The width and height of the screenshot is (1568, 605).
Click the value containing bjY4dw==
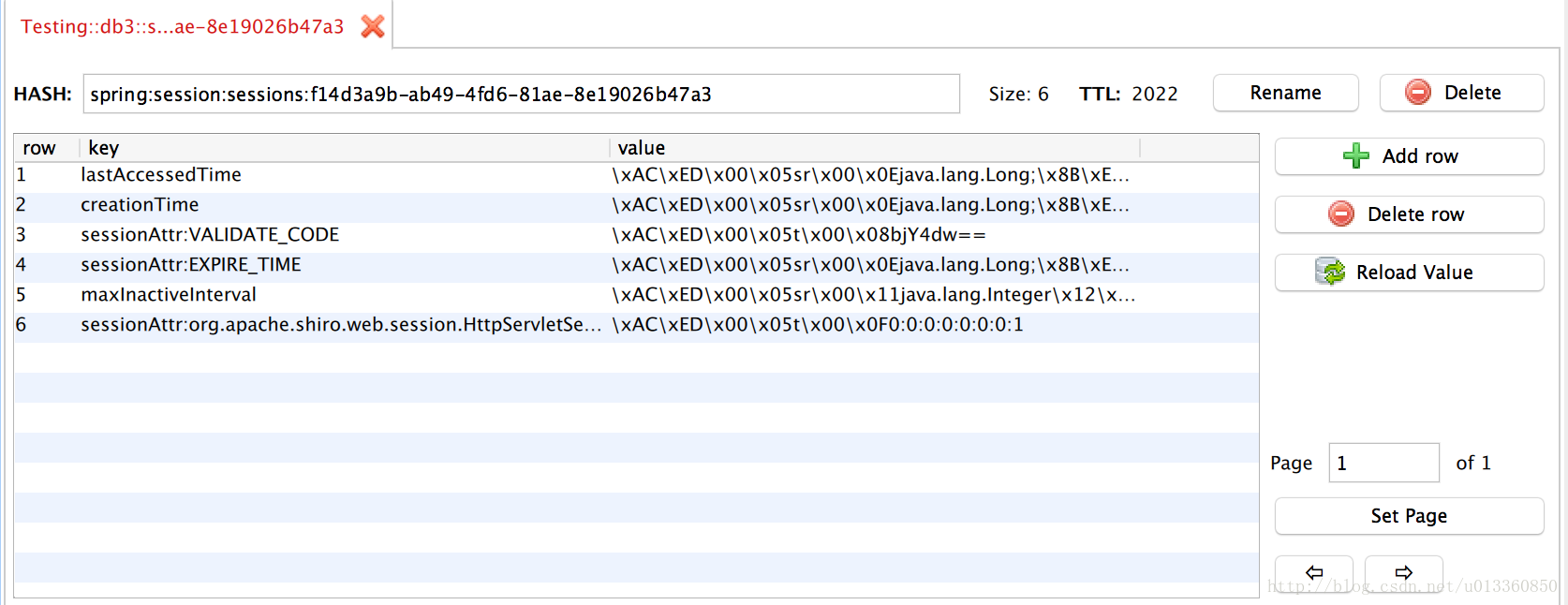coord(875,234)
